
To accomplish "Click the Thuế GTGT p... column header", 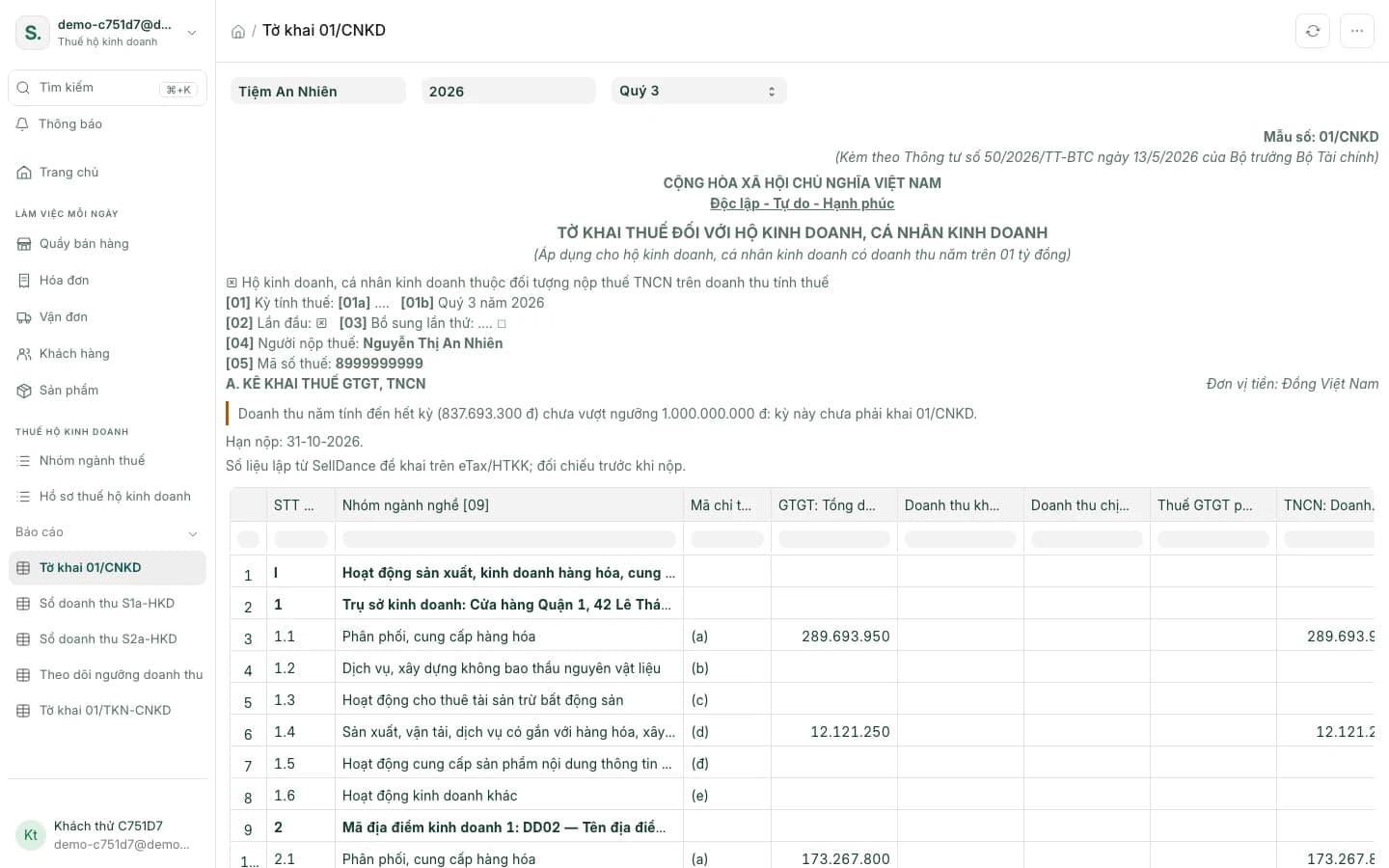I will tap(1212, 505).
